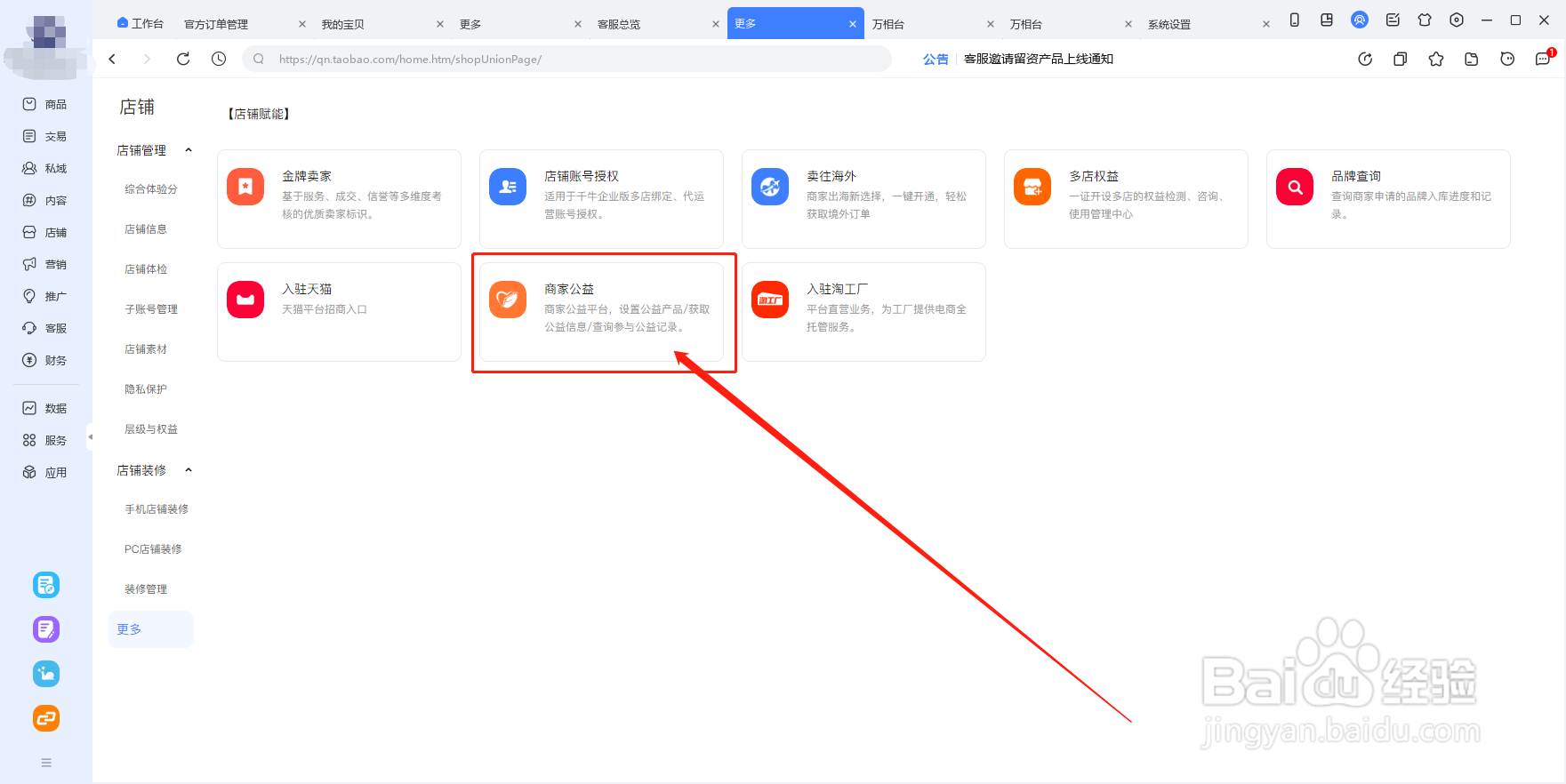Select 综合体验分 in the menu
1566x784 pixels.
151,189
